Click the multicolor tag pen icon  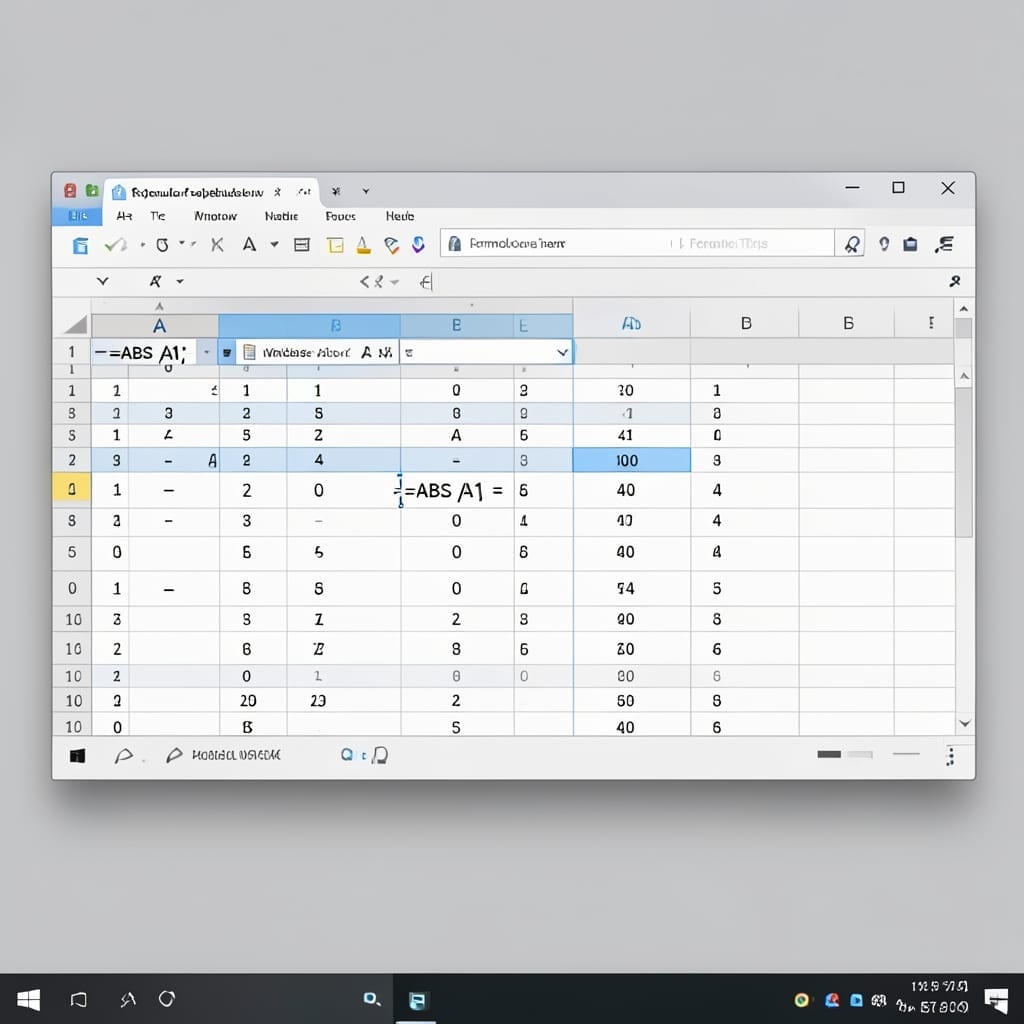pyautogui.click(x=391, y=245)
